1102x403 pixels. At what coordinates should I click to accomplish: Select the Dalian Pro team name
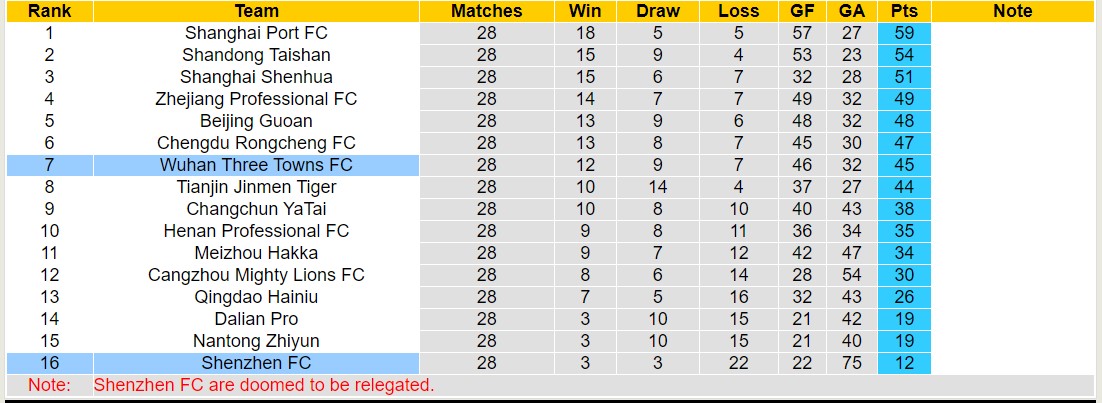(x=257, y=319)
